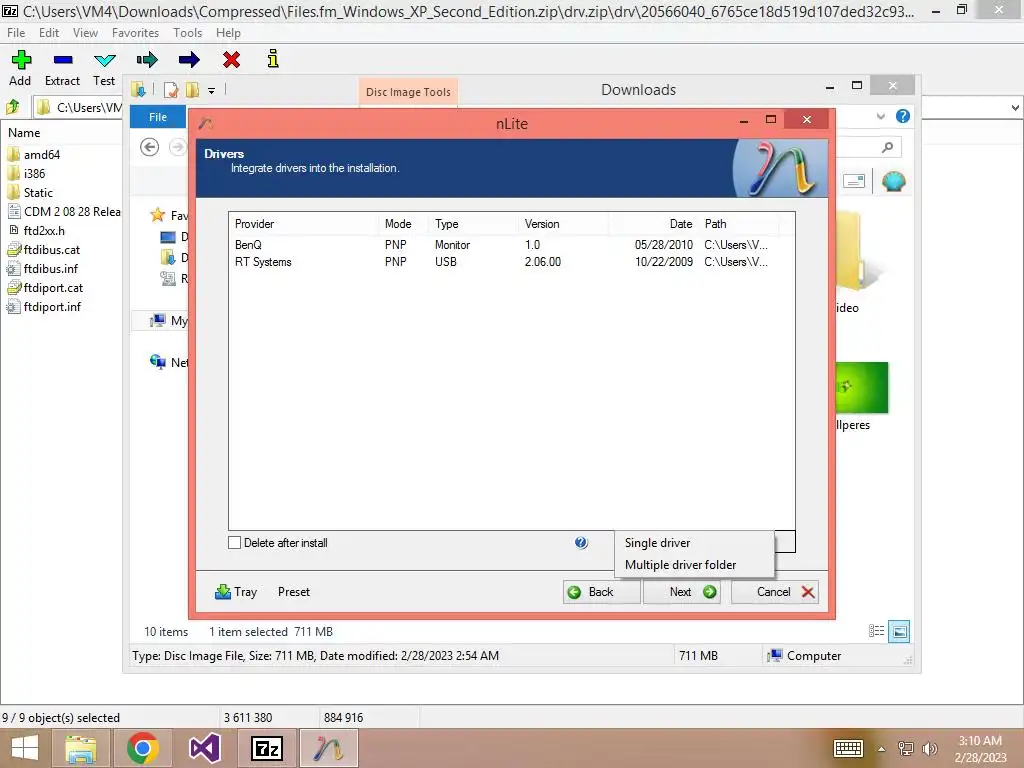Click the nLite Cancel button
This screenshot has width=1024, height=768.
[x=775, y=592]
